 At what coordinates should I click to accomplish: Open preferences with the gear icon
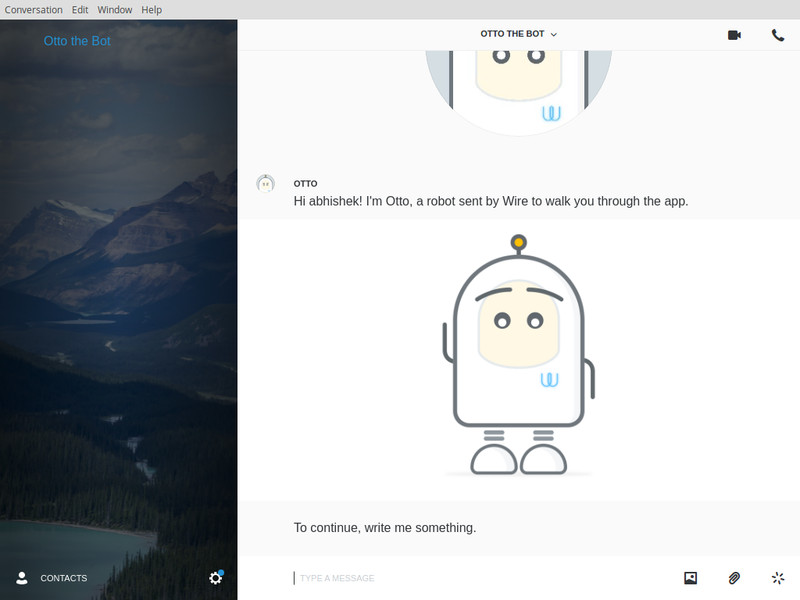click(x=215, y=578)
